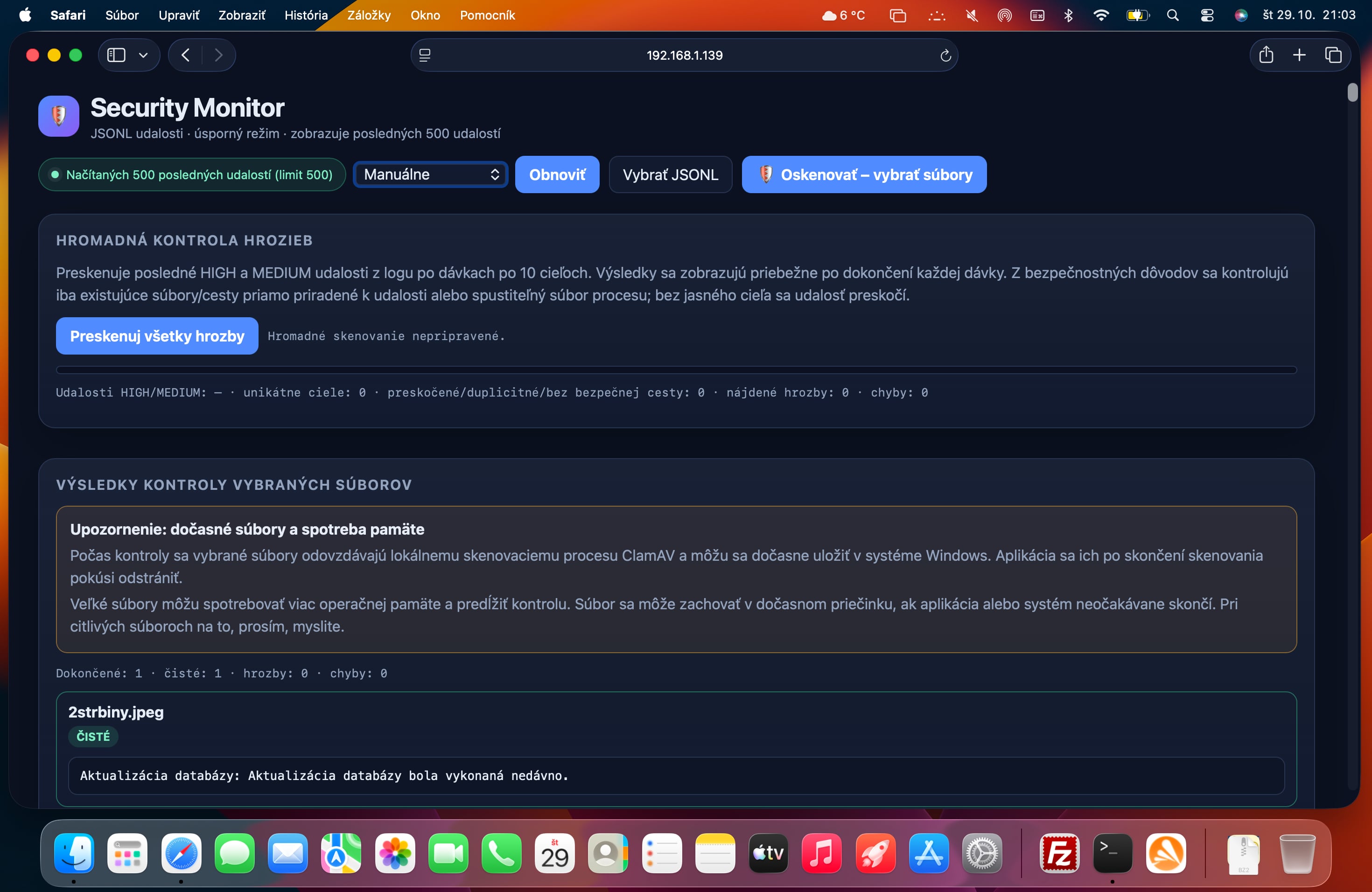Image resolution: width=1372 pixels, height=892 pixels.
Task: Open the Apple menu
Action: 25,15
